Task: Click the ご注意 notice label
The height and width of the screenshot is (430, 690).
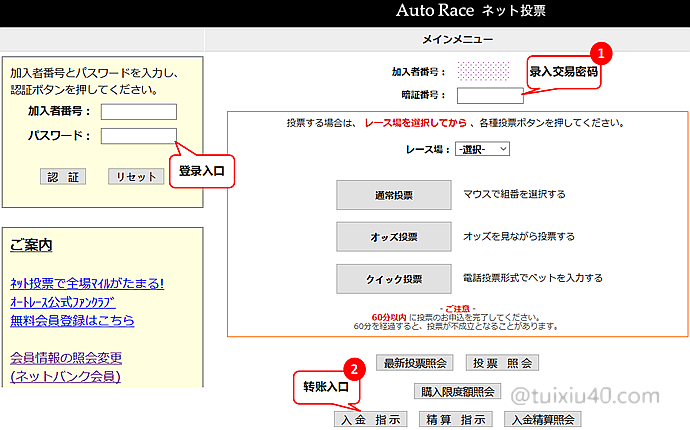Action: tap(458, 309)
